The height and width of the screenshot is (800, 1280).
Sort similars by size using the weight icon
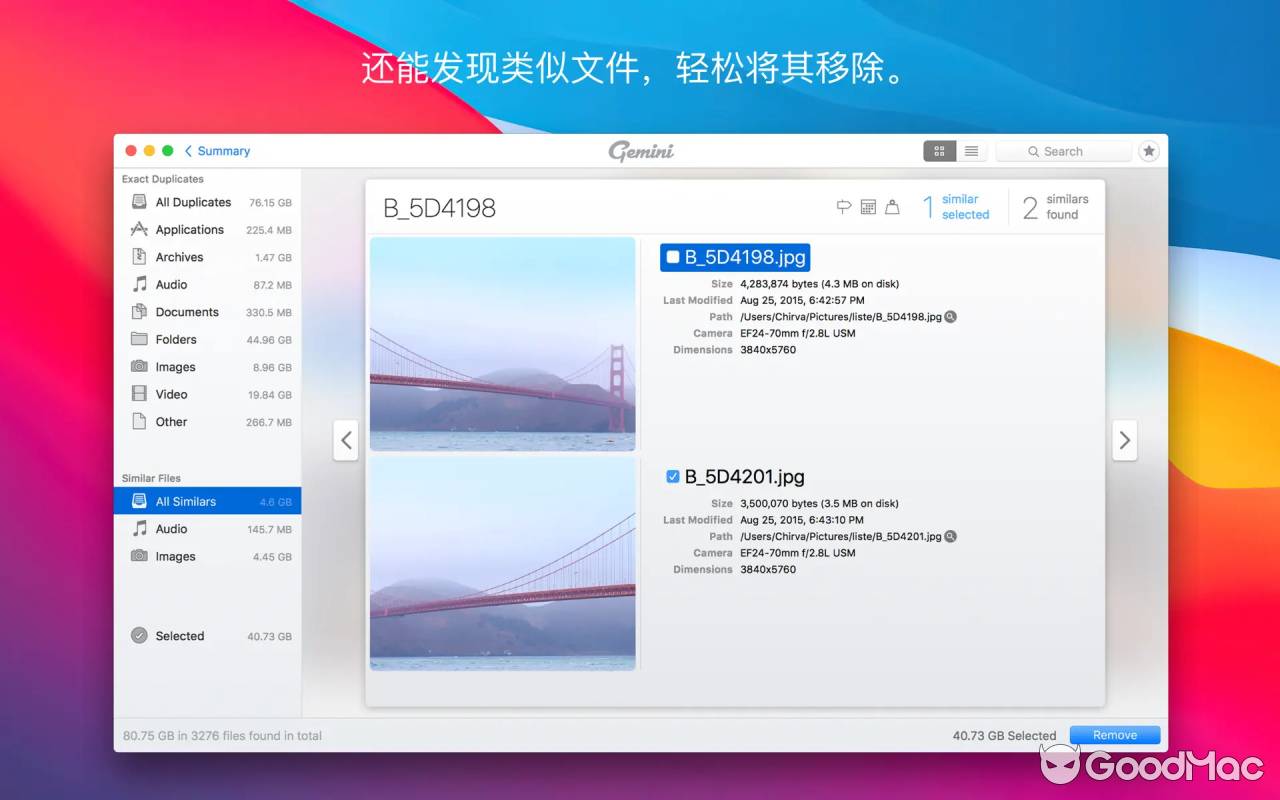(x=893, y=207)
